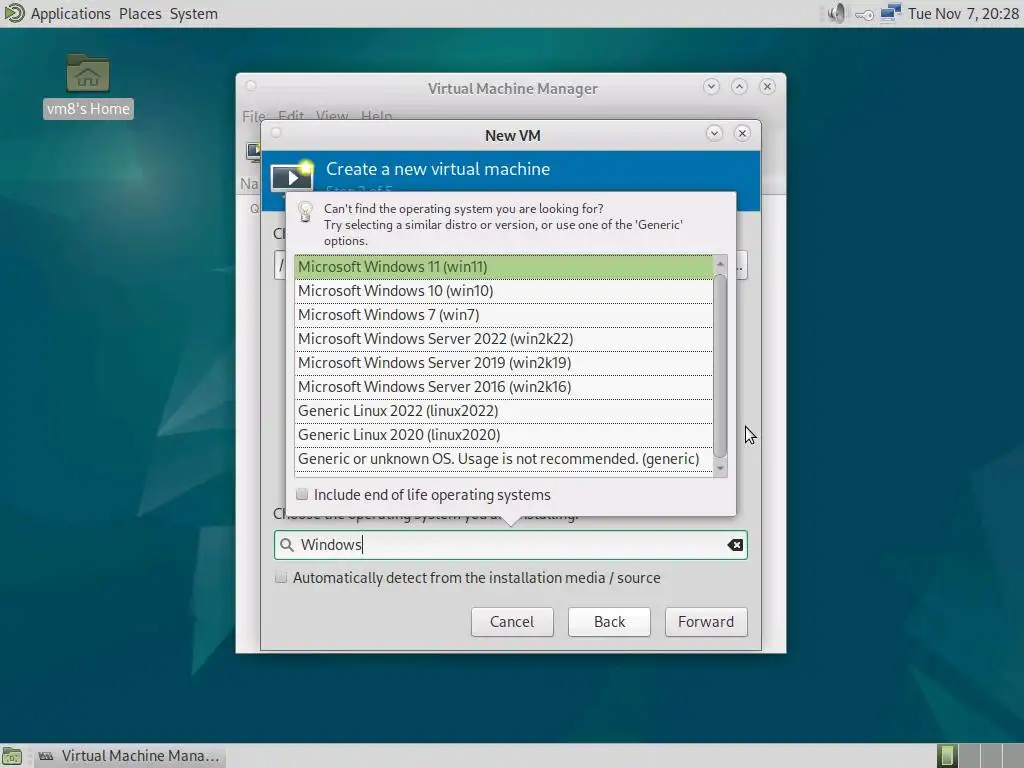Click the OS list vertical scrollbar thumb
The width and height of the screenshot is (1024, 768).
click(x=720, y=366)
